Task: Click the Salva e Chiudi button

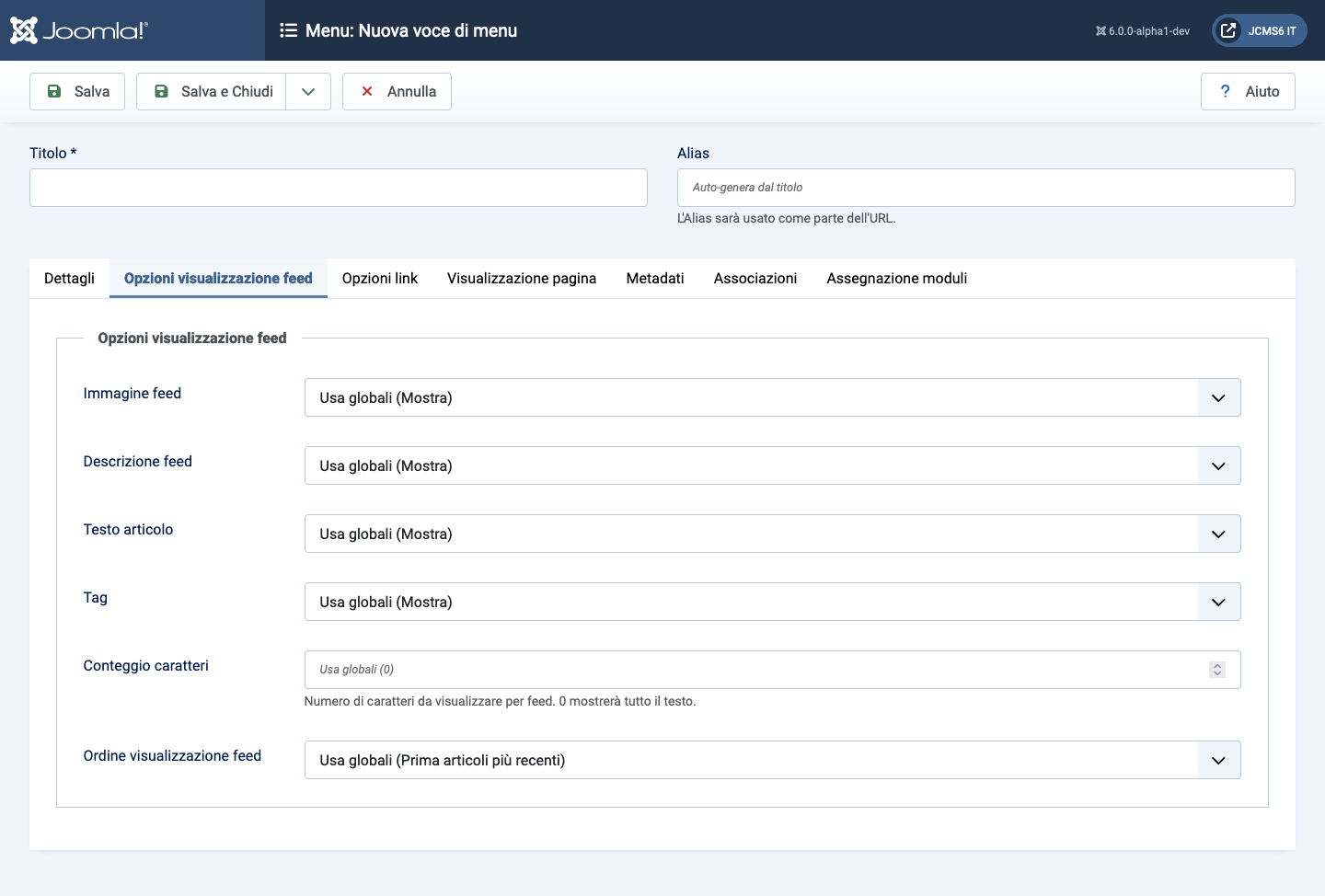Action: click(x=212, y=91)
